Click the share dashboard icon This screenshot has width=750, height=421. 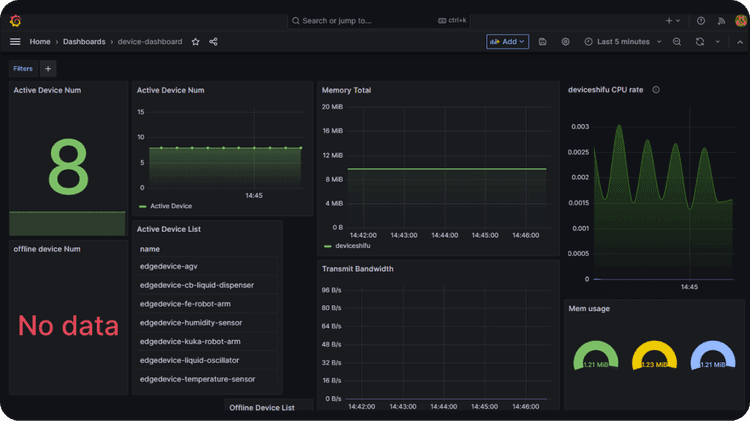(213, 42)
